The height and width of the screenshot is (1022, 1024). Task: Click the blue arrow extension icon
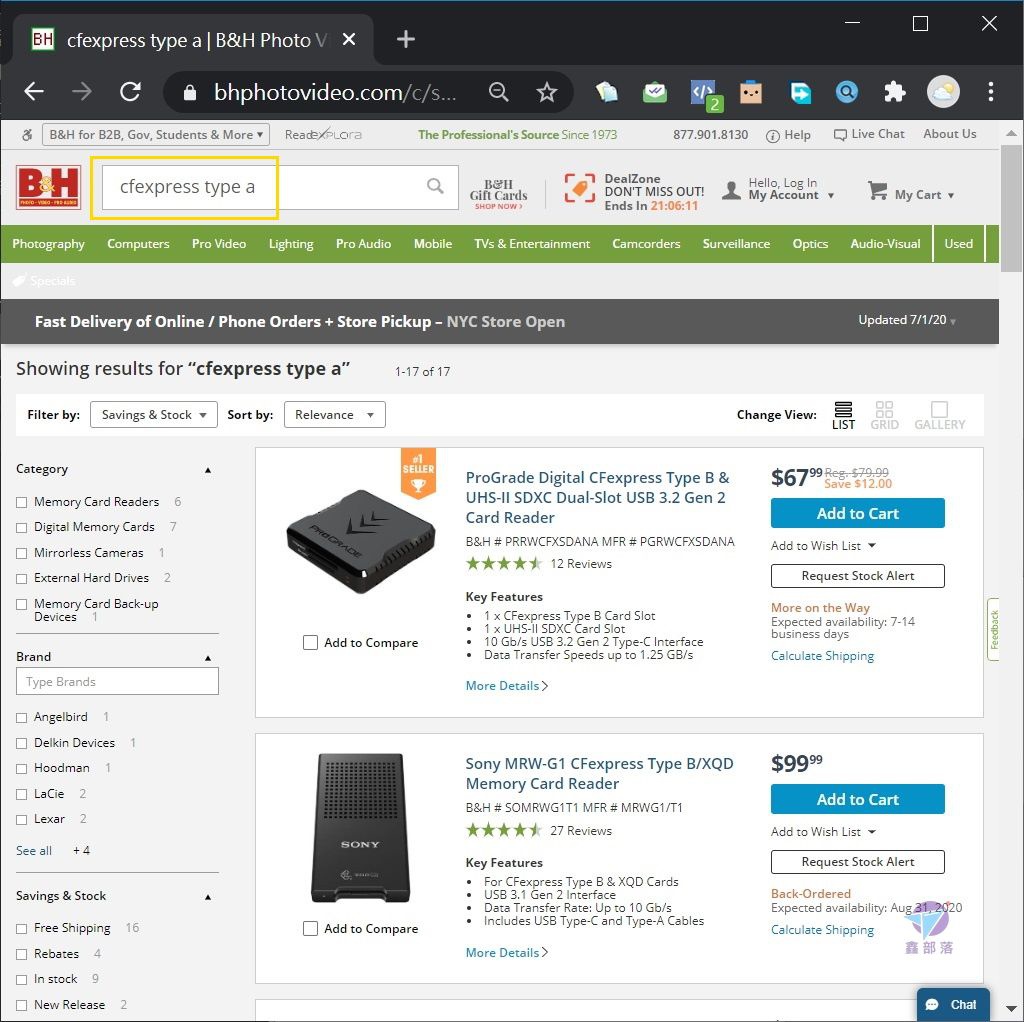[799, 92]
